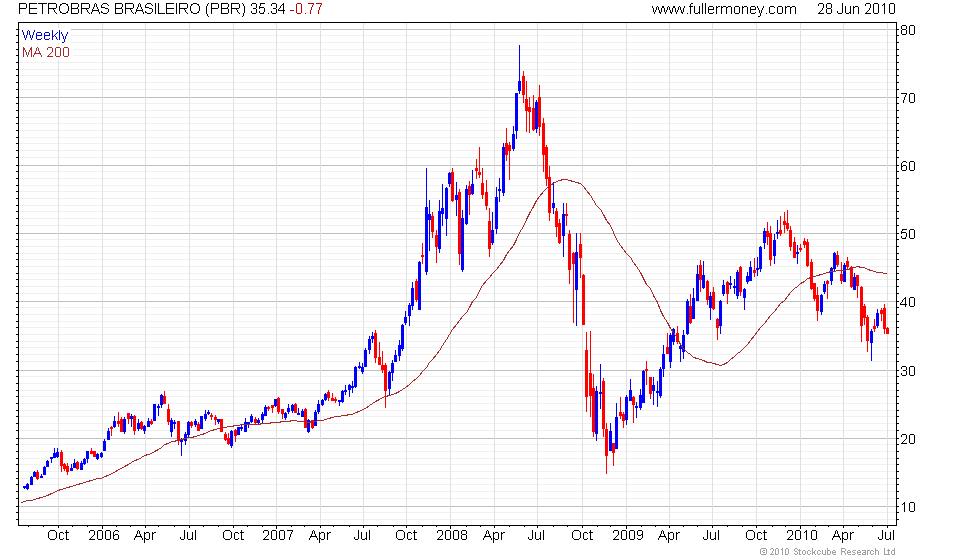The height and width of the screenshot is (560, 980).
Task: Click the 2008 year label on time axis
Action: 452,536
